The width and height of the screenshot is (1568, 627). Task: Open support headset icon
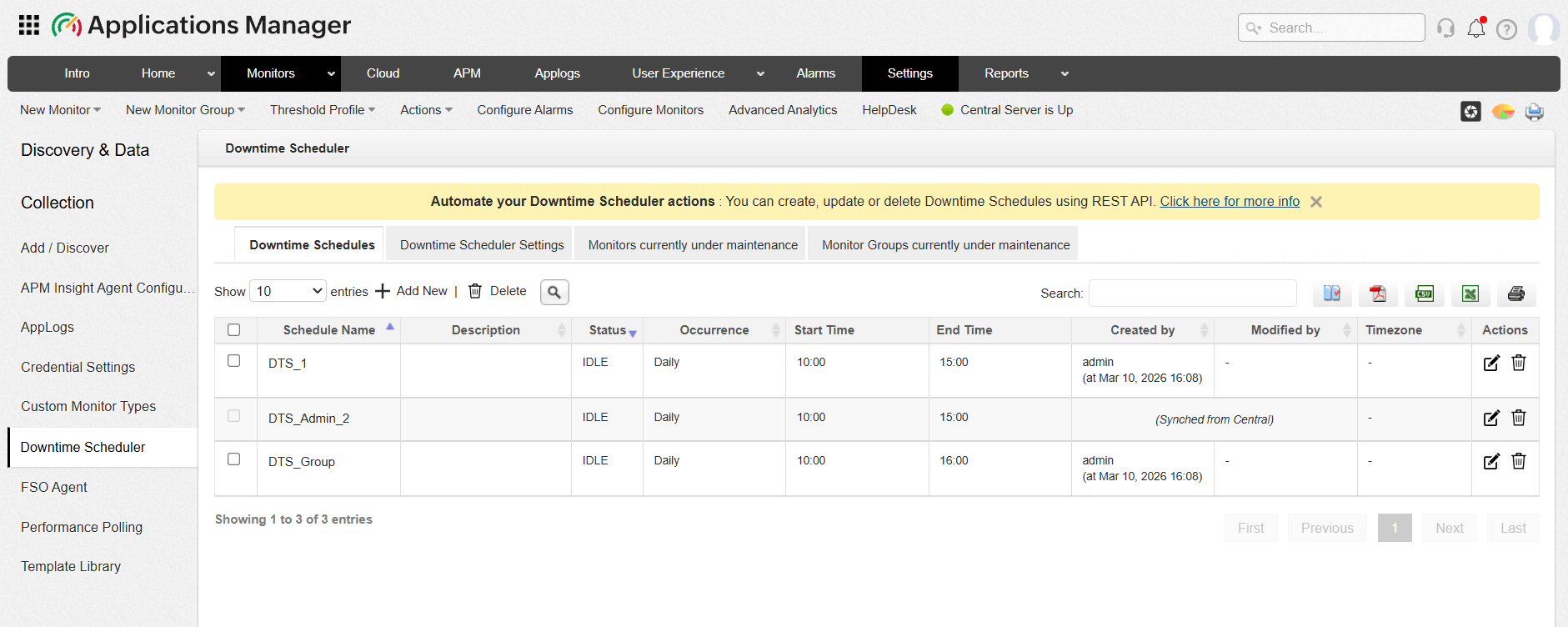pos(1445,28)
